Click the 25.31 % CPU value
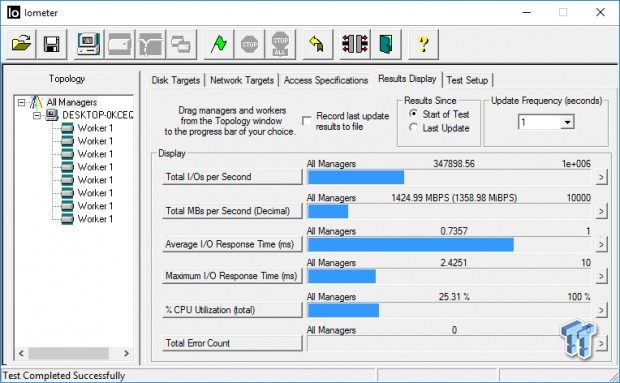The width and height of the screenshot is (620, 383). (454, 297)
